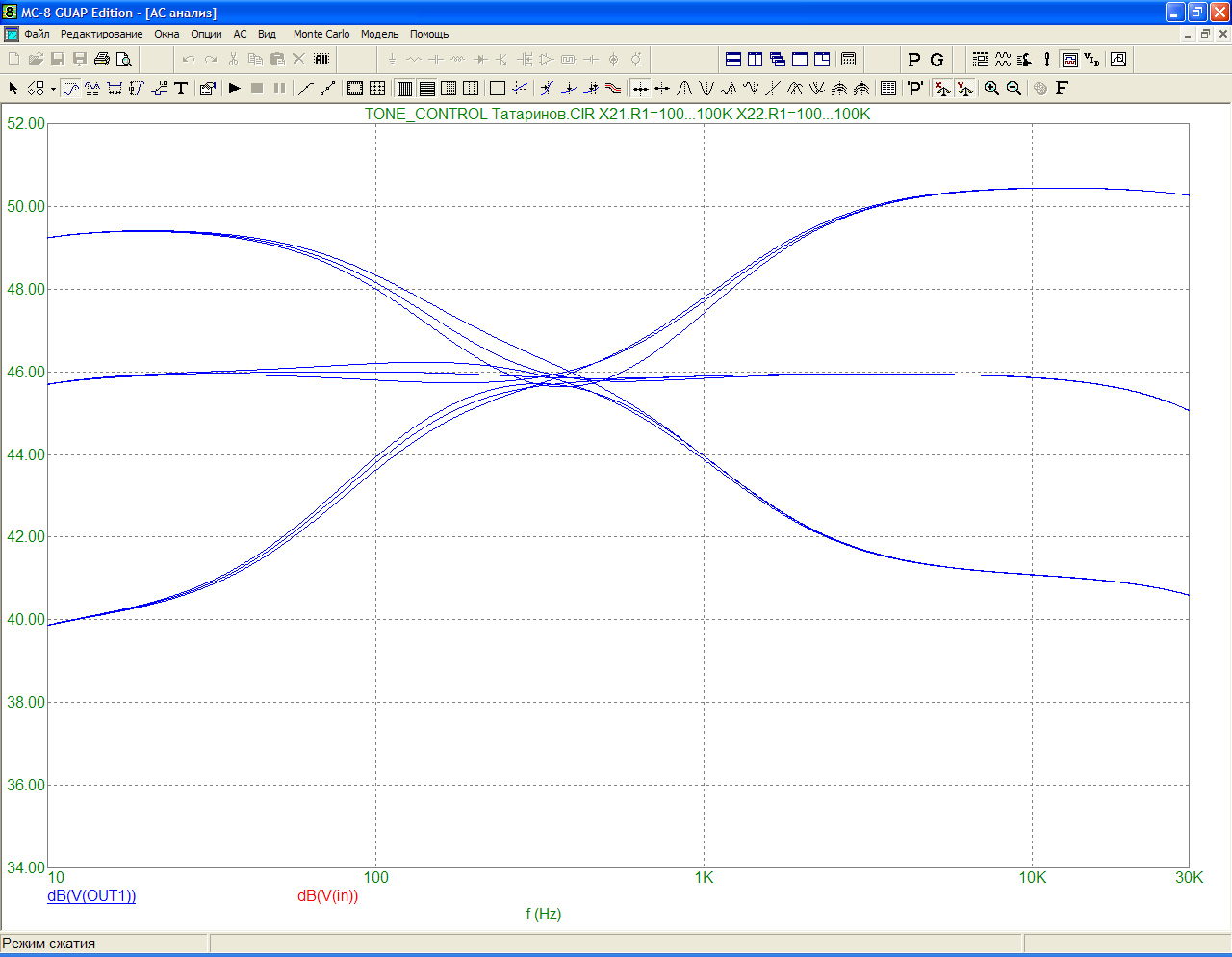Viewport: 1232px width, 957px height.
Task: Click the Valley cursor function icon
Action: 706,88
